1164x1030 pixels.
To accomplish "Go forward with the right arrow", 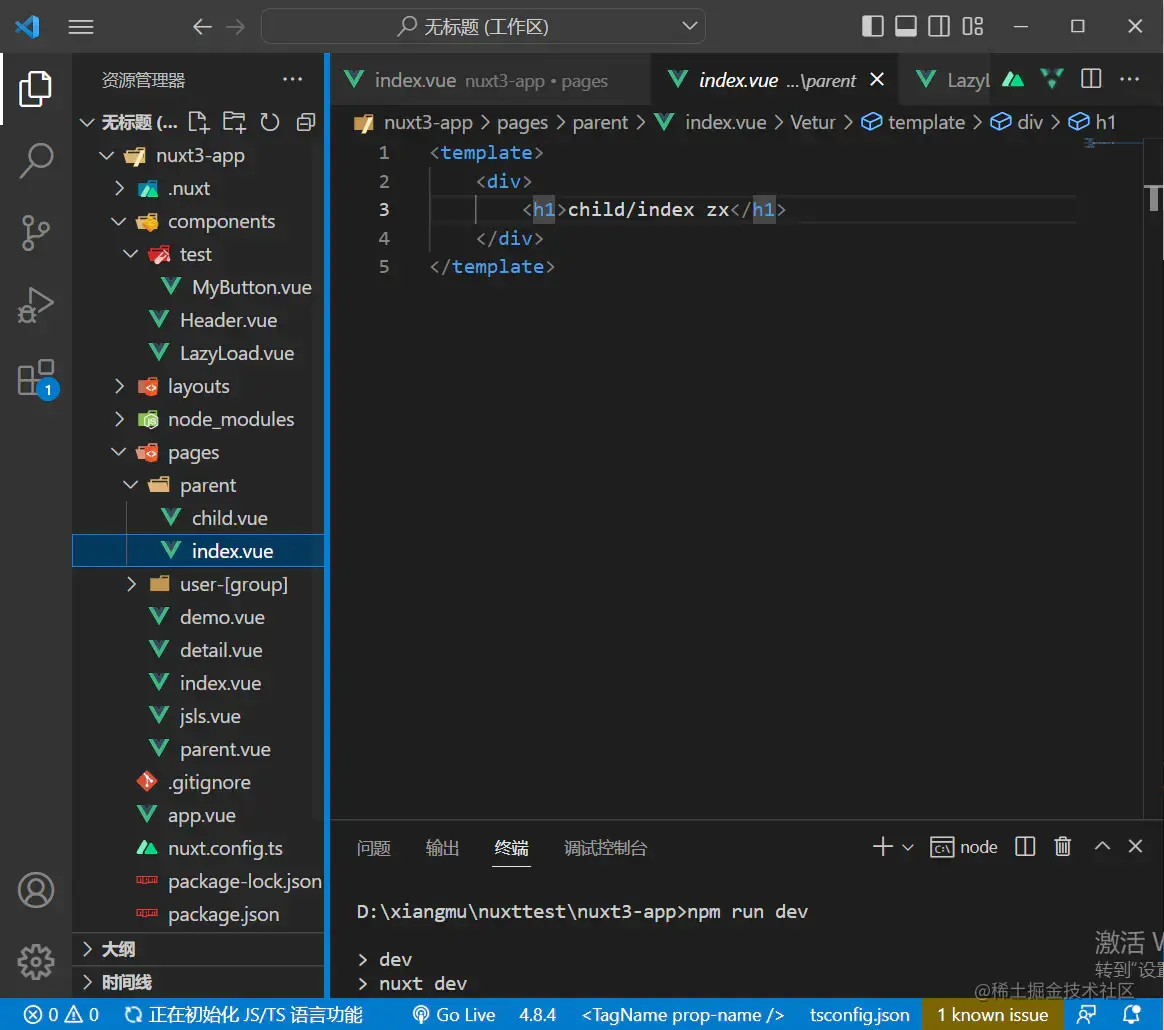I will point(235,27).
